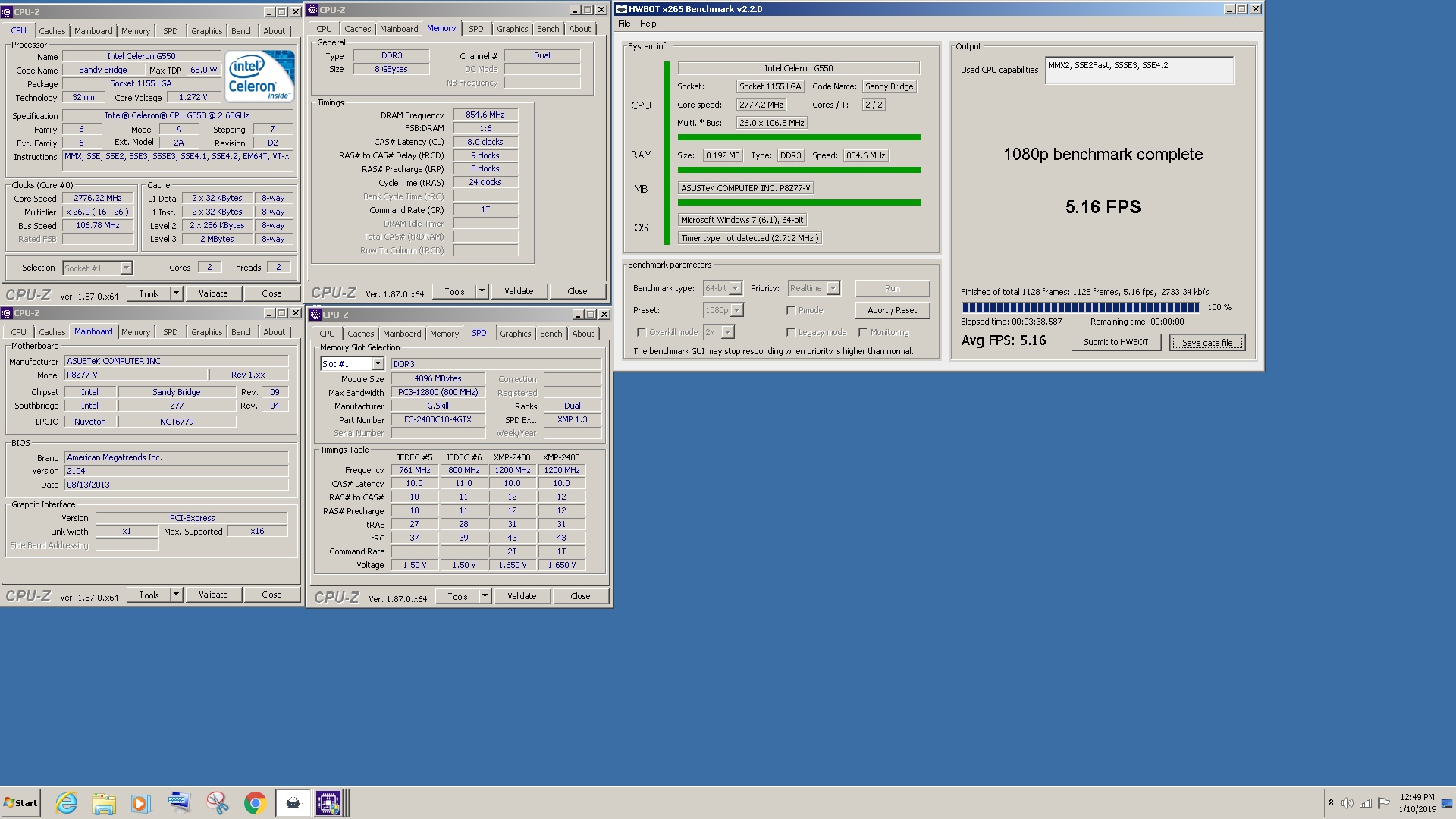Expand Tools arrow in CPU-Z SPD window

(485, 596)
